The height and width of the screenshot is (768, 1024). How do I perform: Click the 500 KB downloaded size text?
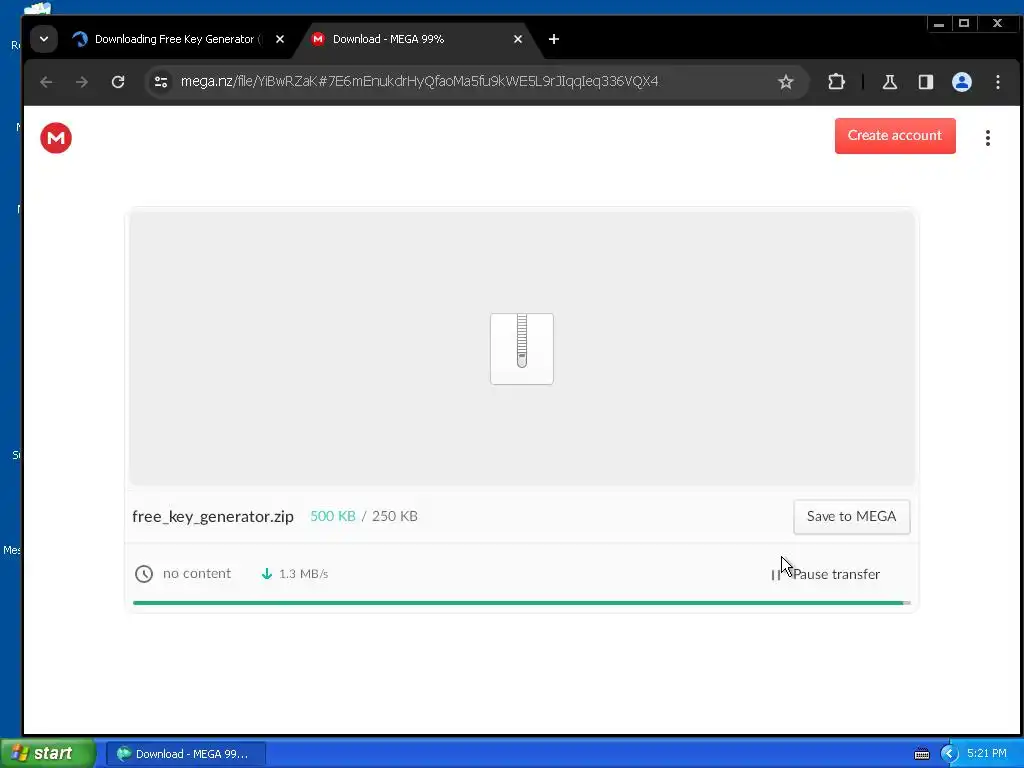(x=332, y=516)
